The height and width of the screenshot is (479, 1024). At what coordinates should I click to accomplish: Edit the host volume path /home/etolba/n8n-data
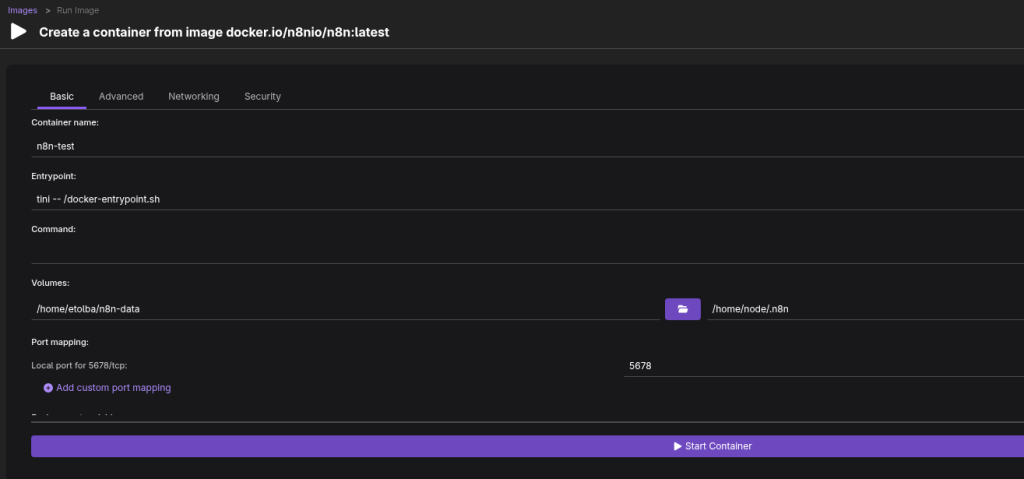pos(340,309)
